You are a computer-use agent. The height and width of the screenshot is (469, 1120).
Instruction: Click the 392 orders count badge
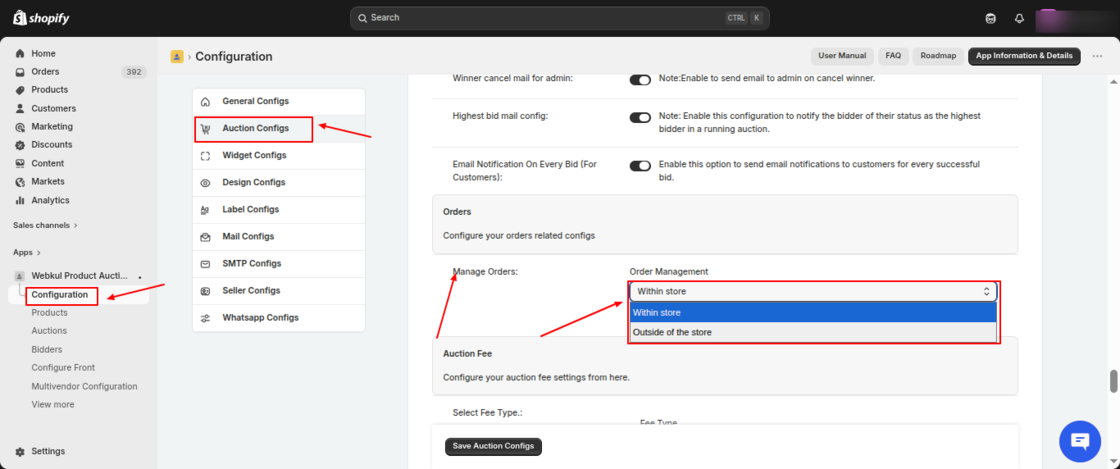(134, 72)
